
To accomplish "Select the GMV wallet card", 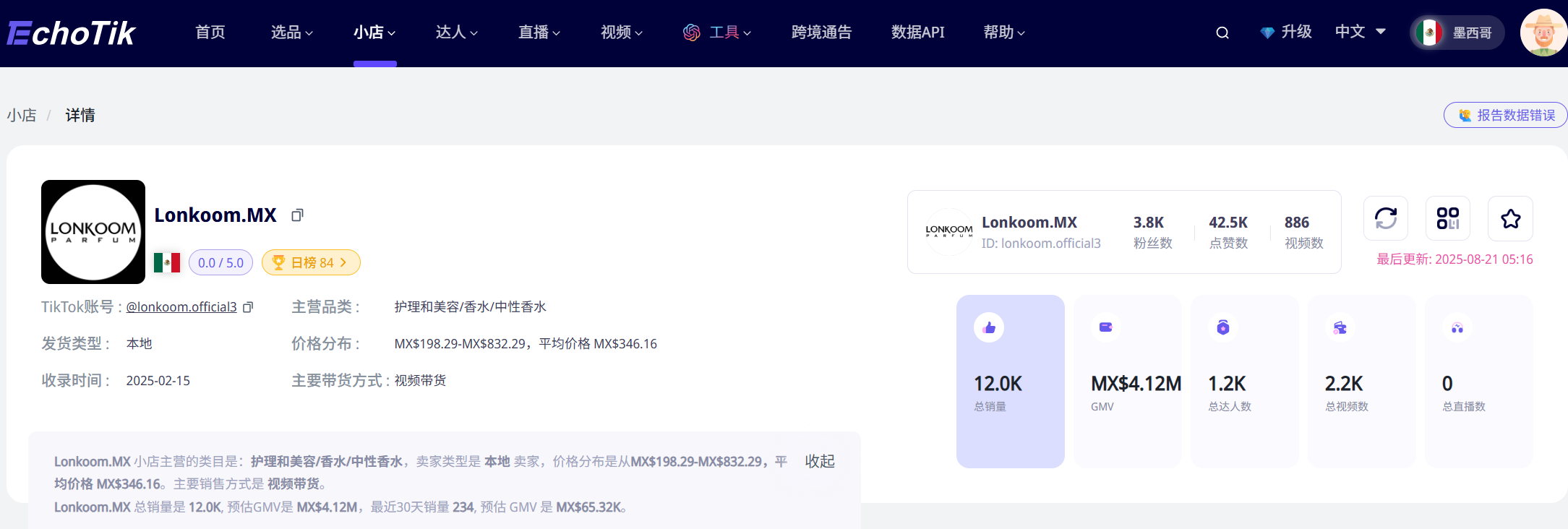I will (1128, 382).
